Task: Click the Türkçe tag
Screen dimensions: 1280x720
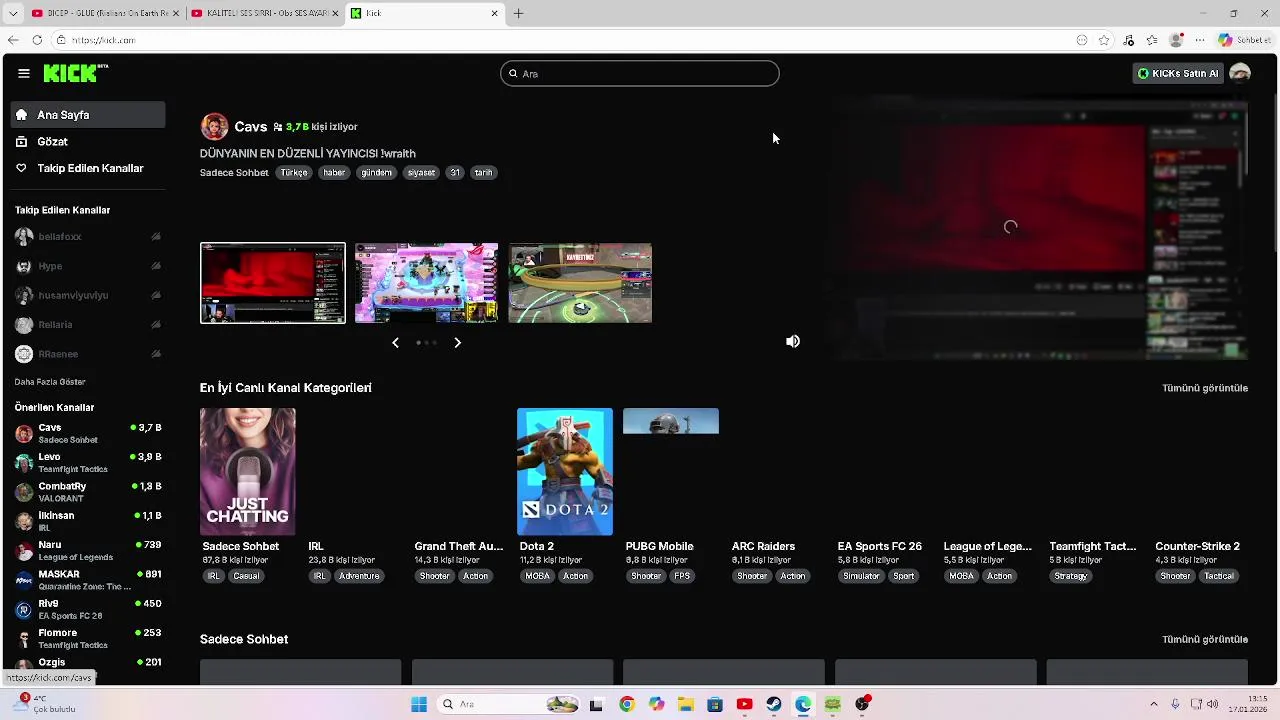Action: [x=294, y=173]
